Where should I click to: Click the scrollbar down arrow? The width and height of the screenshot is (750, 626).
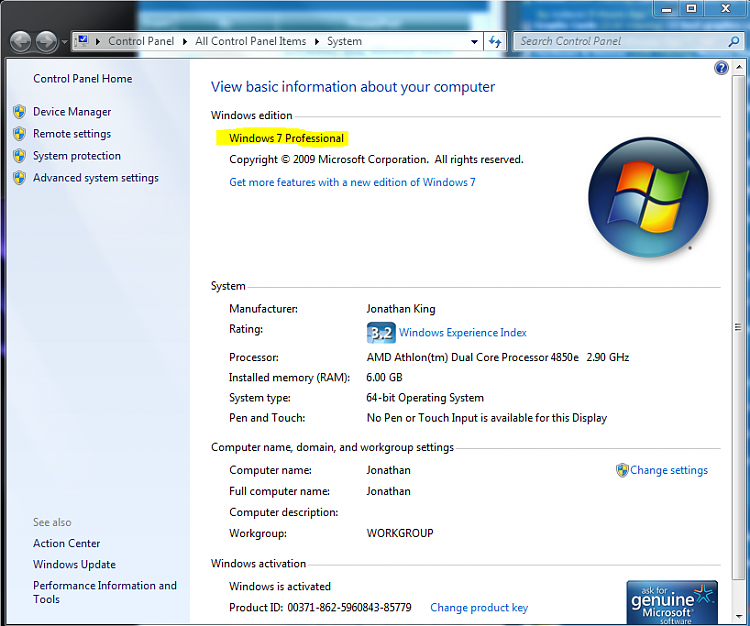point(739,617)
